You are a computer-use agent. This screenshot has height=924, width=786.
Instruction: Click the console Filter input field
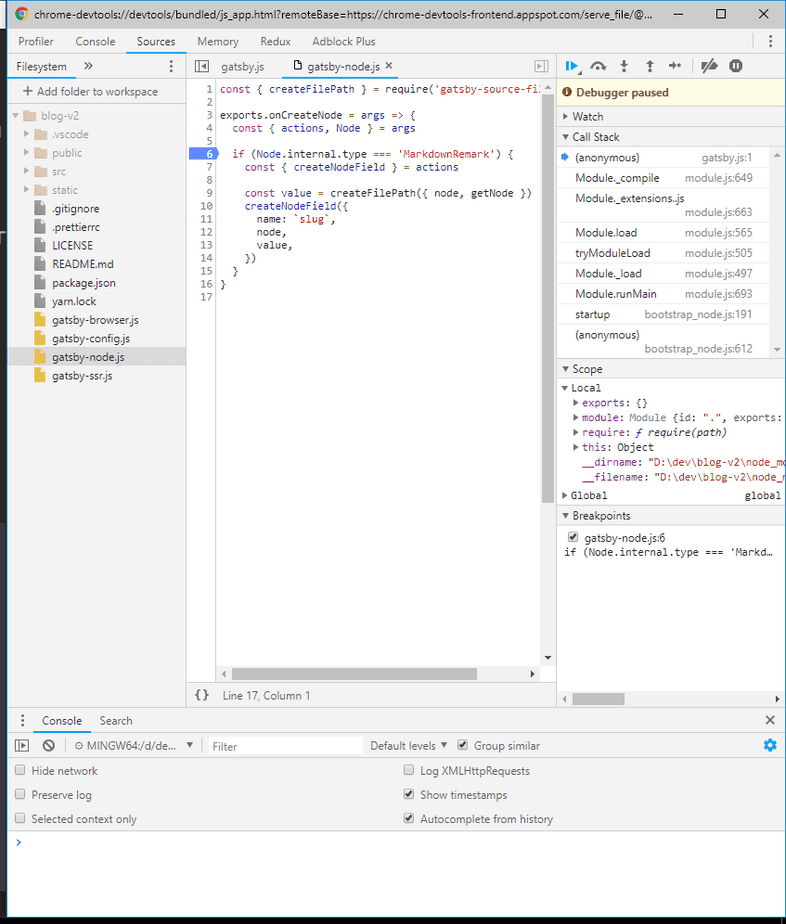(285, 746)
